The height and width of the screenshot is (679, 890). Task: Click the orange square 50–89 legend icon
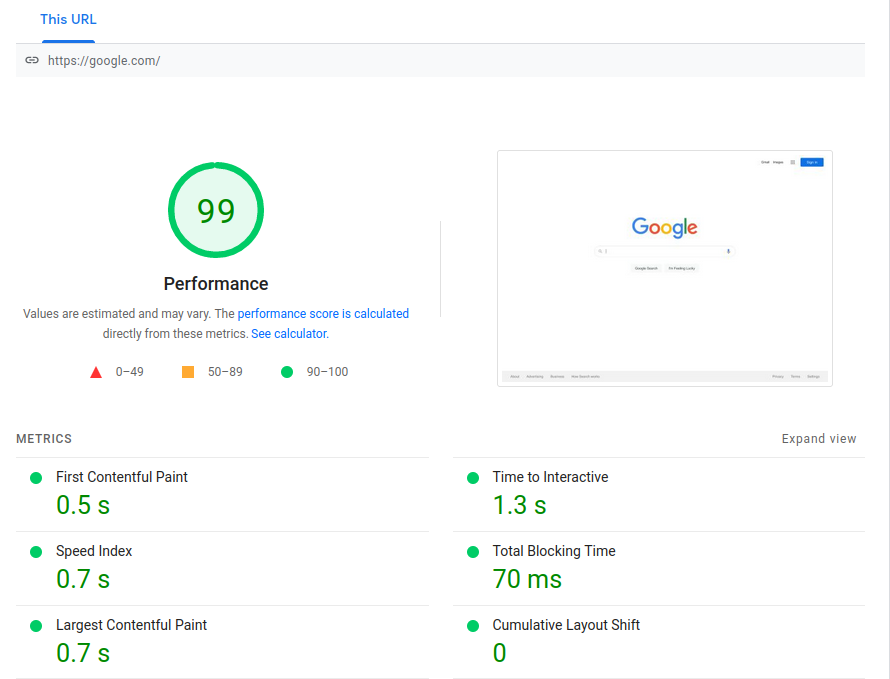coord(188,372)
